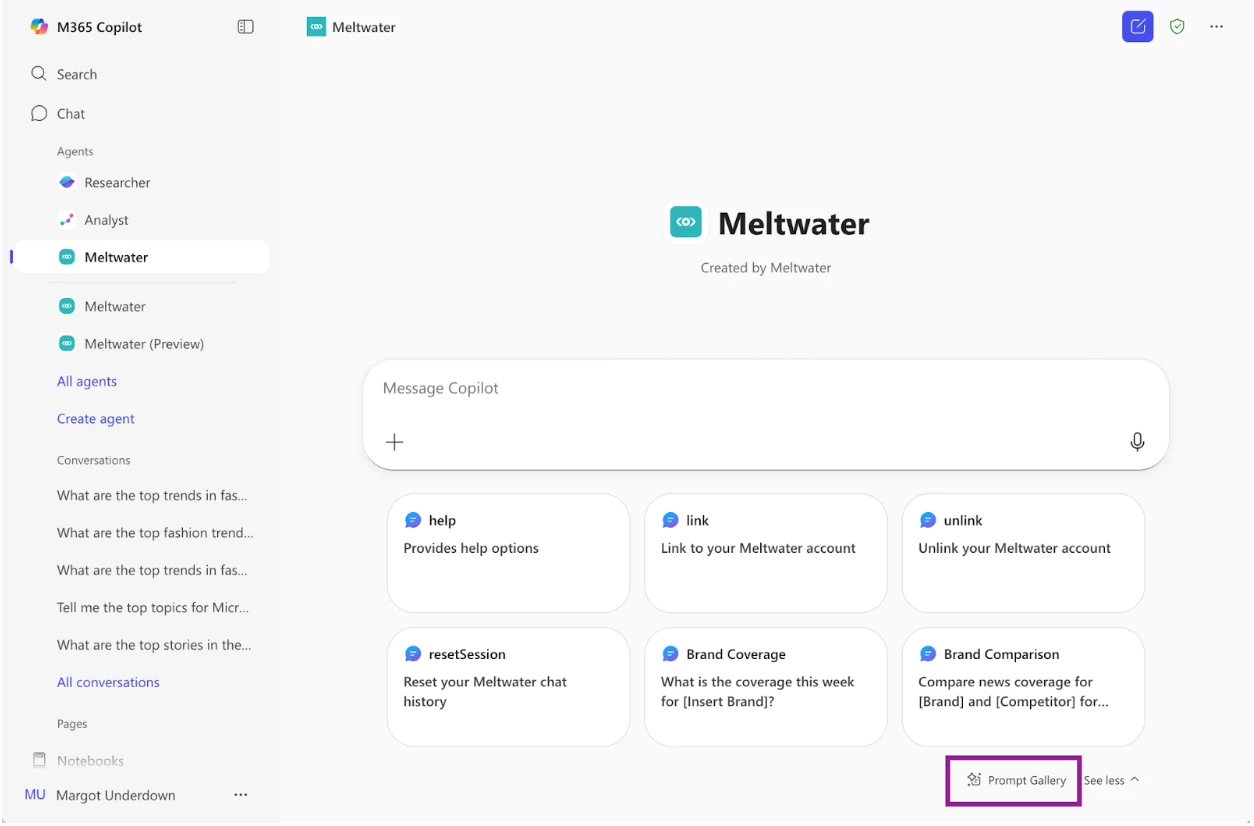The image size is (1254, 826).
Task: Click the Margot Underdown account name
Action: click(116, 795)
